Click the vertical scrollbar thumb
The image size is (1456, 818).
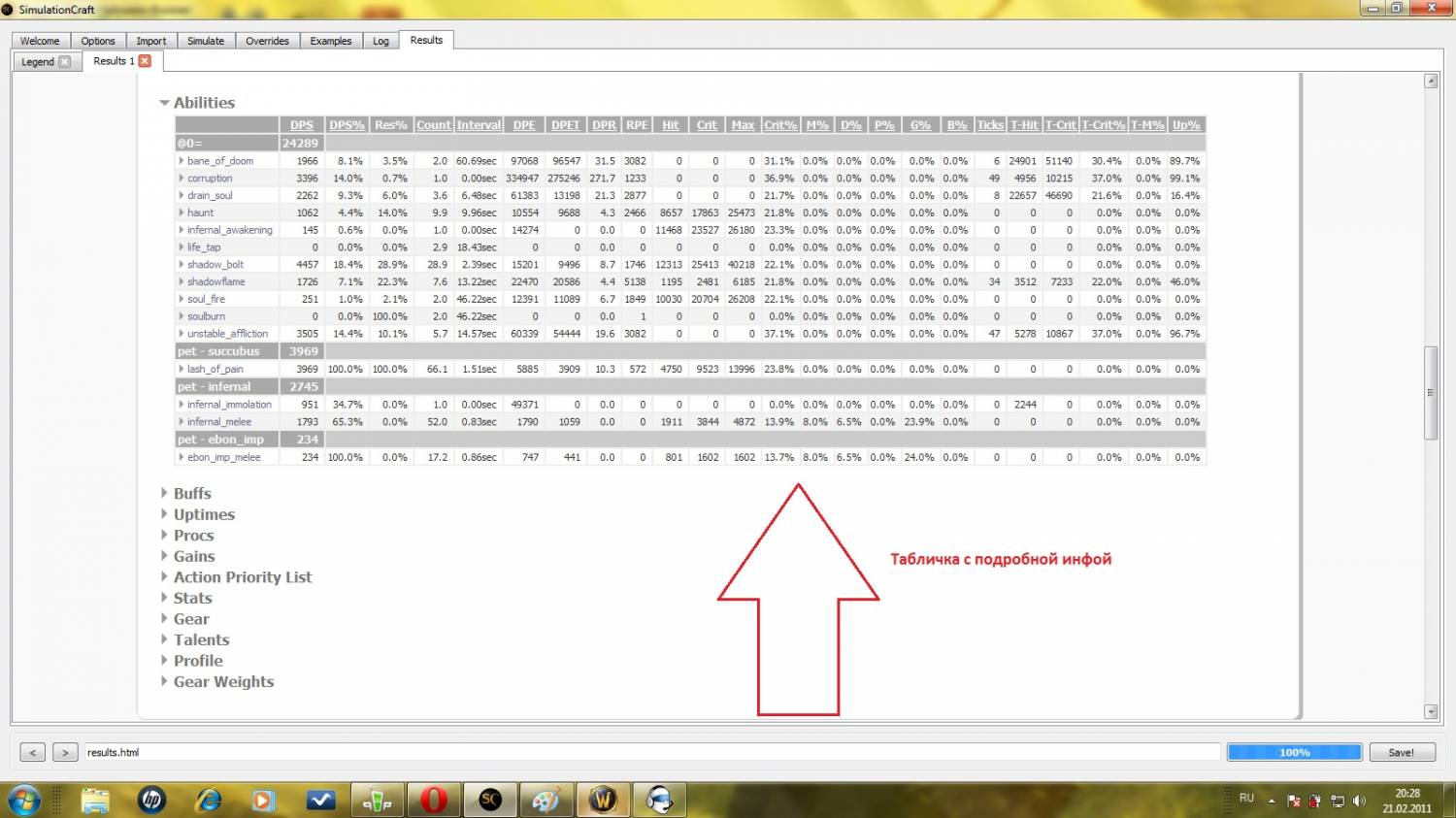coord(1431,393)
